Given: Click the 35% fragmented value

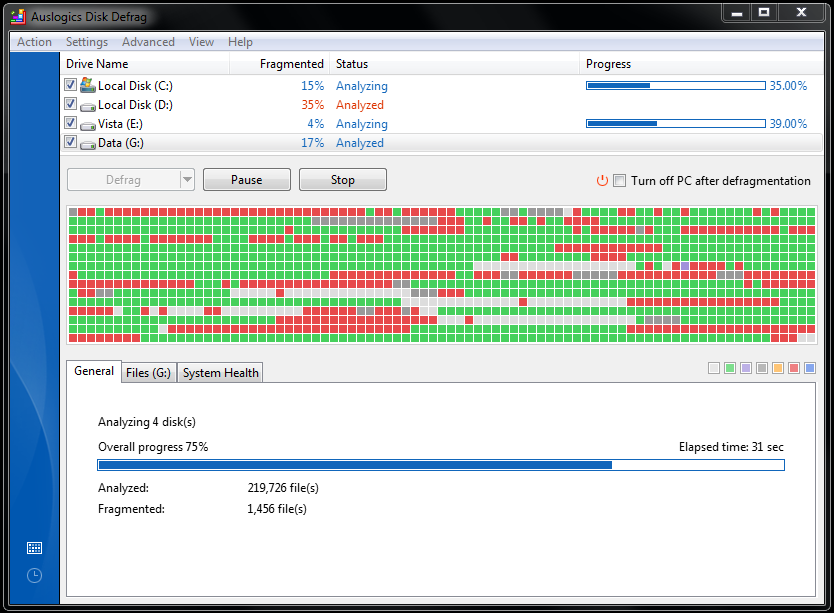Looking at the screenshot, I should (x=313, y=105).
